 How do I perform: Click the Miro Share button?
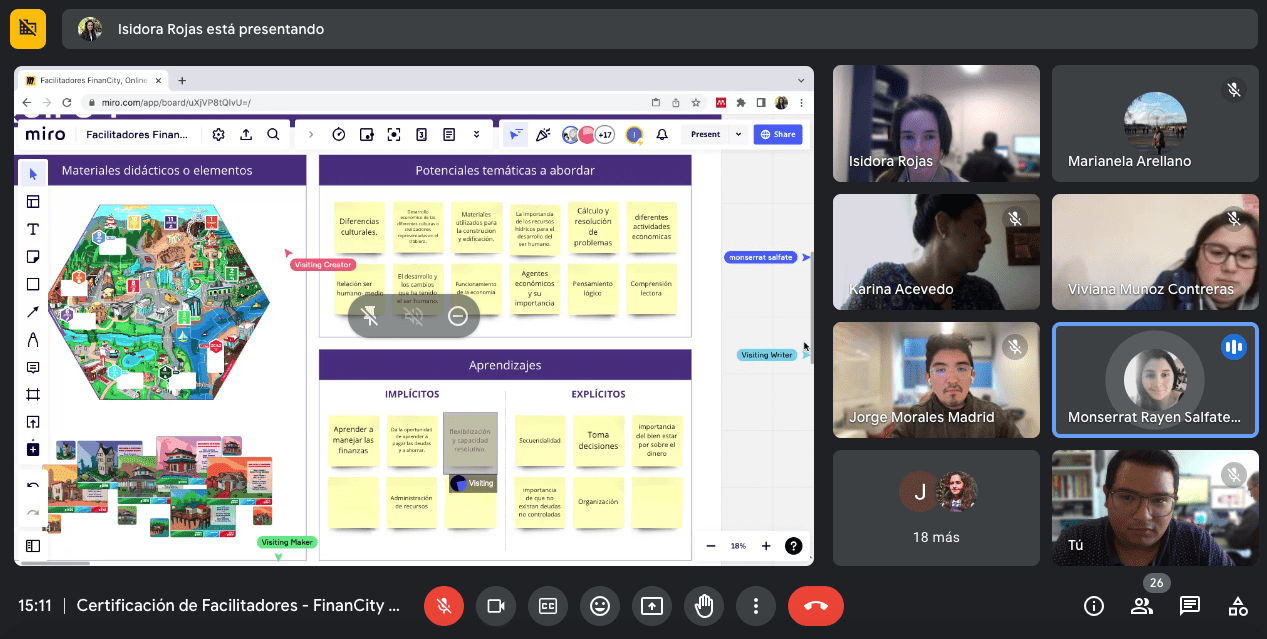778,134
